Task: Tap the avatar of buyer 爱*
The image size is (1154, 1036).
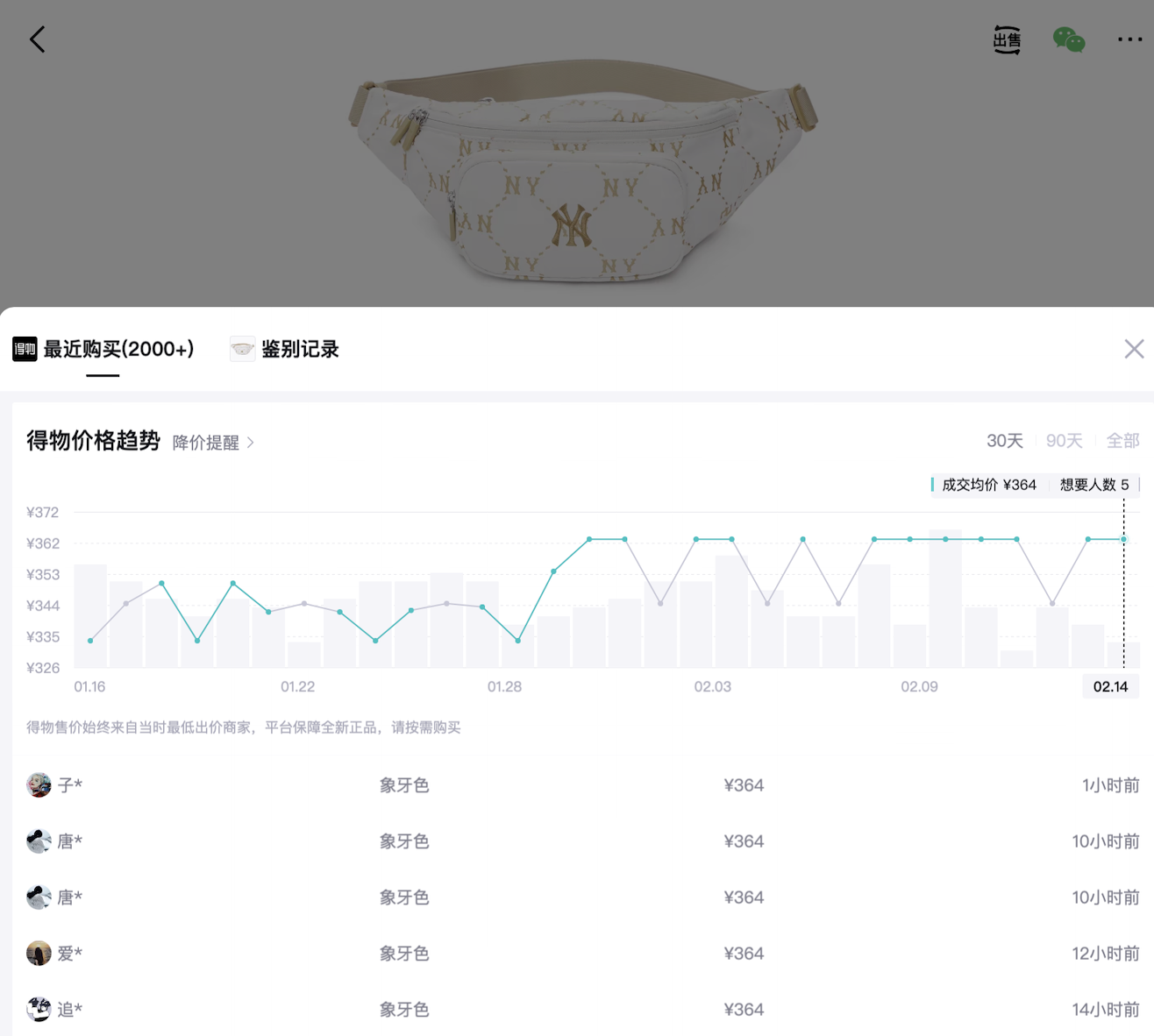Action: tap(39, 954)
